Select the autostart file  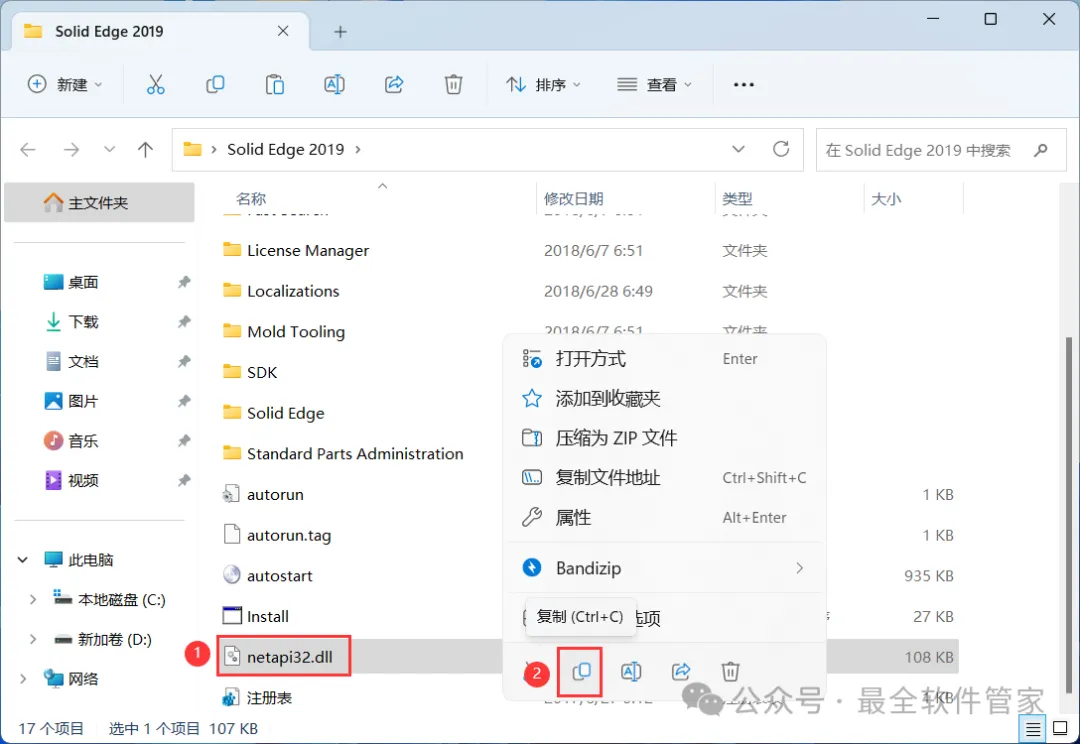pos(280,576)
